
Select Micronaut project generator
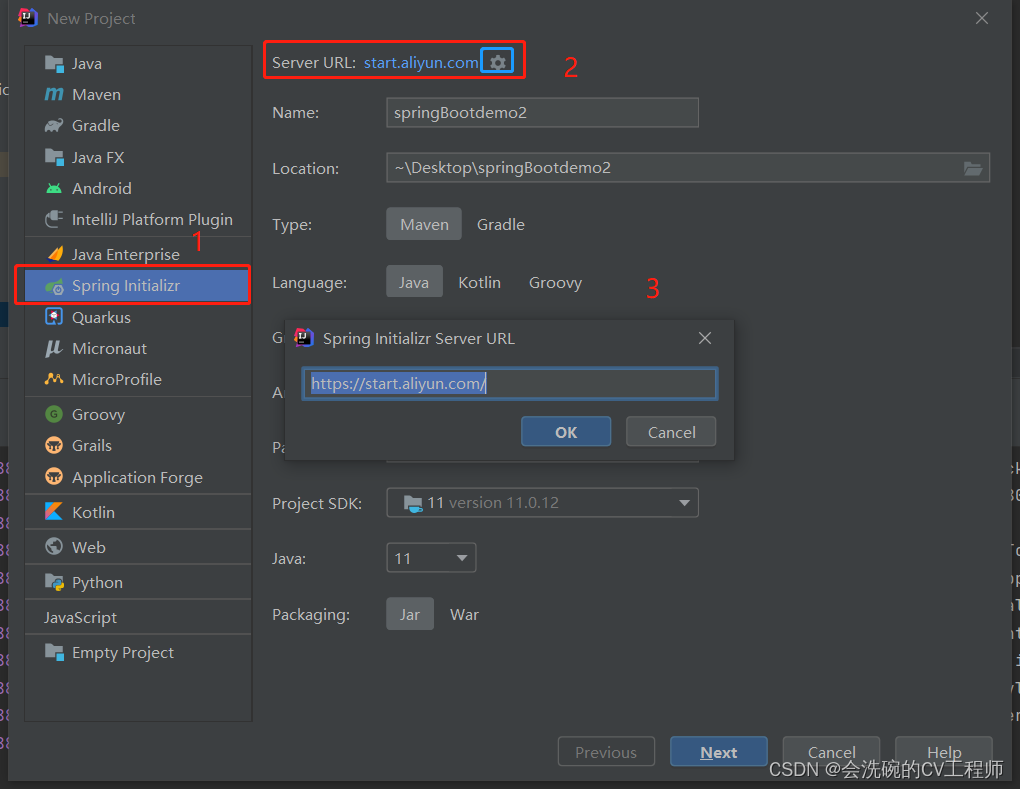tap(138, 349)
